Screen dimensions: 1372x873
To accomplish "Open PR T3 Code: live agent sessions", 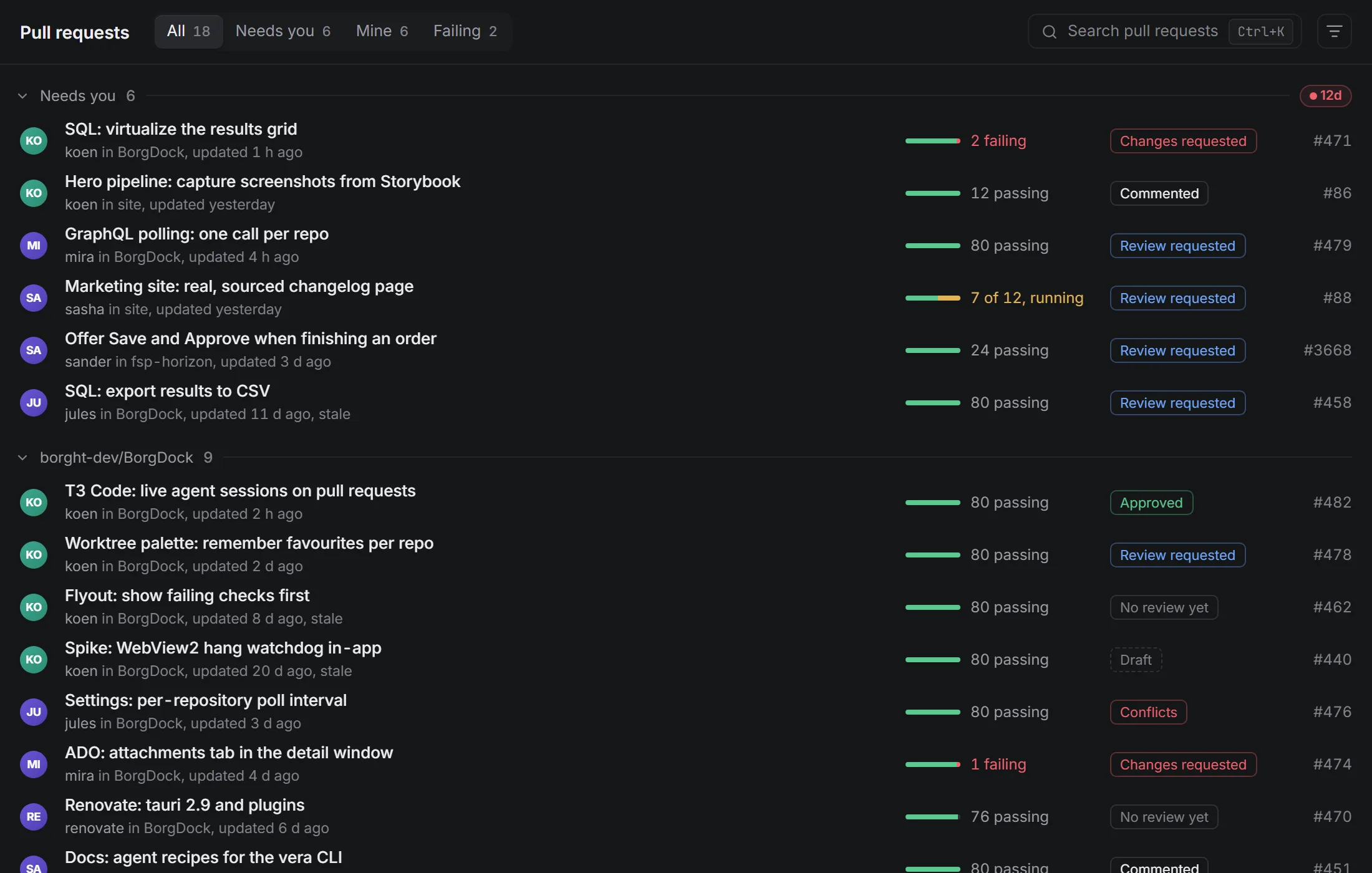I will [x=240, y=491].
